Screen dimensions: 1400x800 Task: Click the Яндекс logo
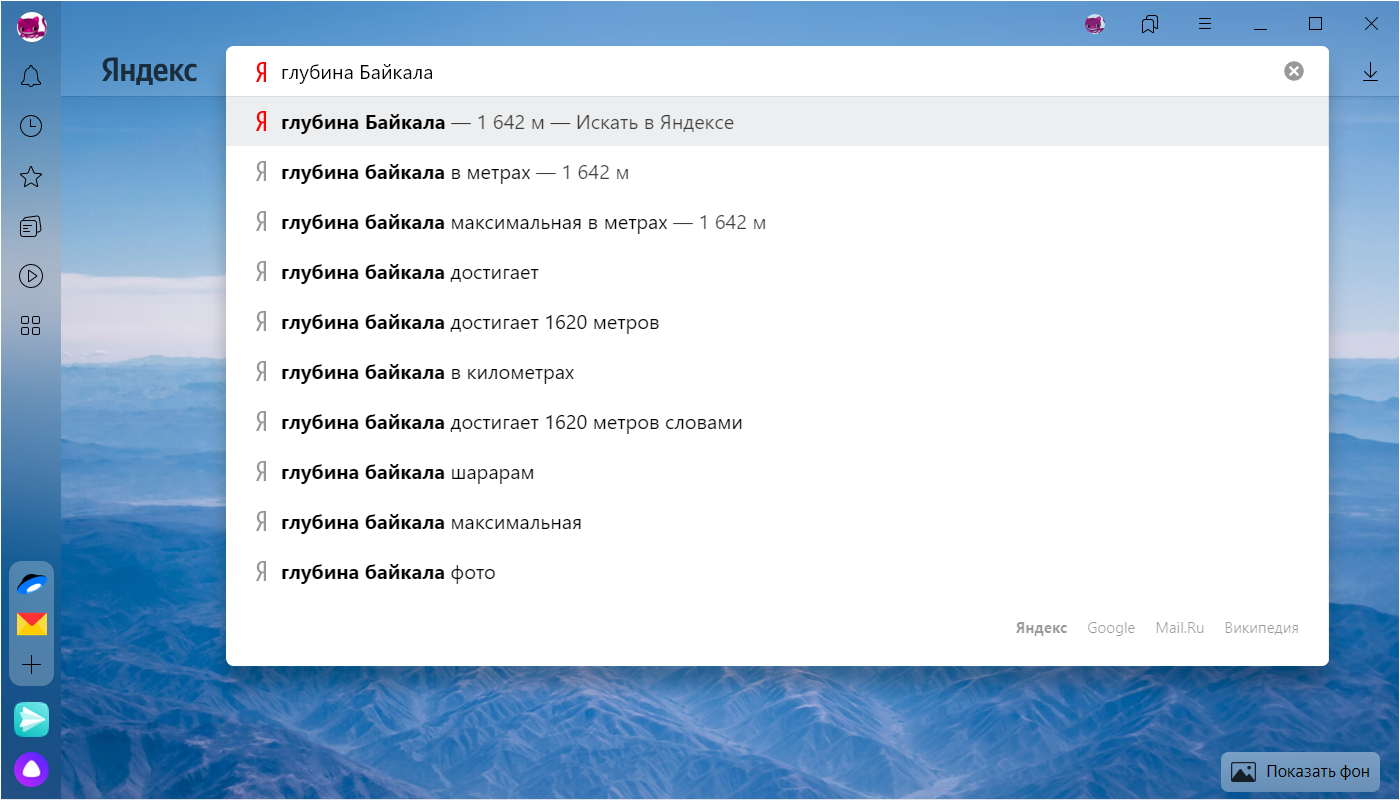click(x=149, y=71)
